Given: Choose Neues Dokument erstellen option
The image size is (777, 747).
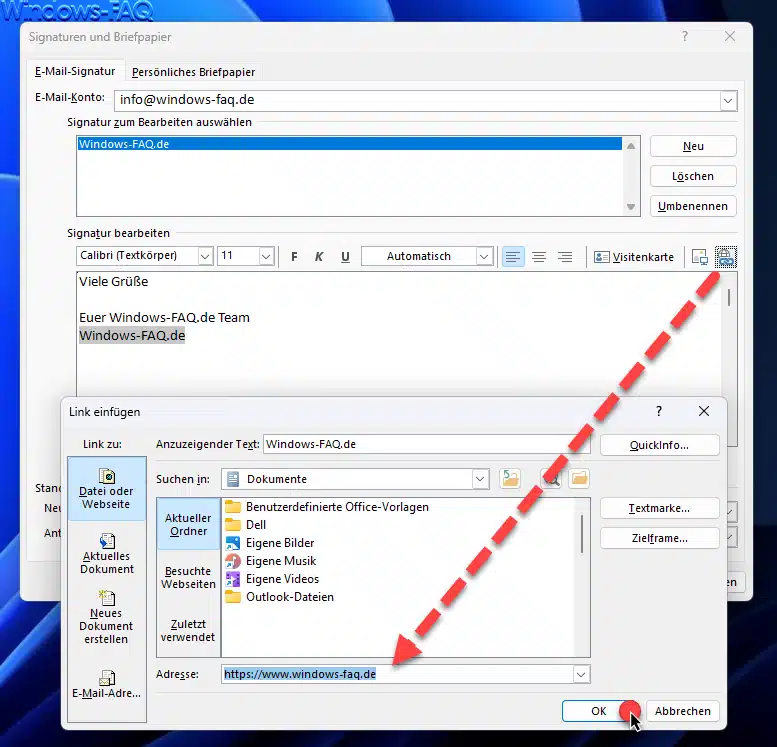Looking at the screenshot, I should click(x=107, y=617).
